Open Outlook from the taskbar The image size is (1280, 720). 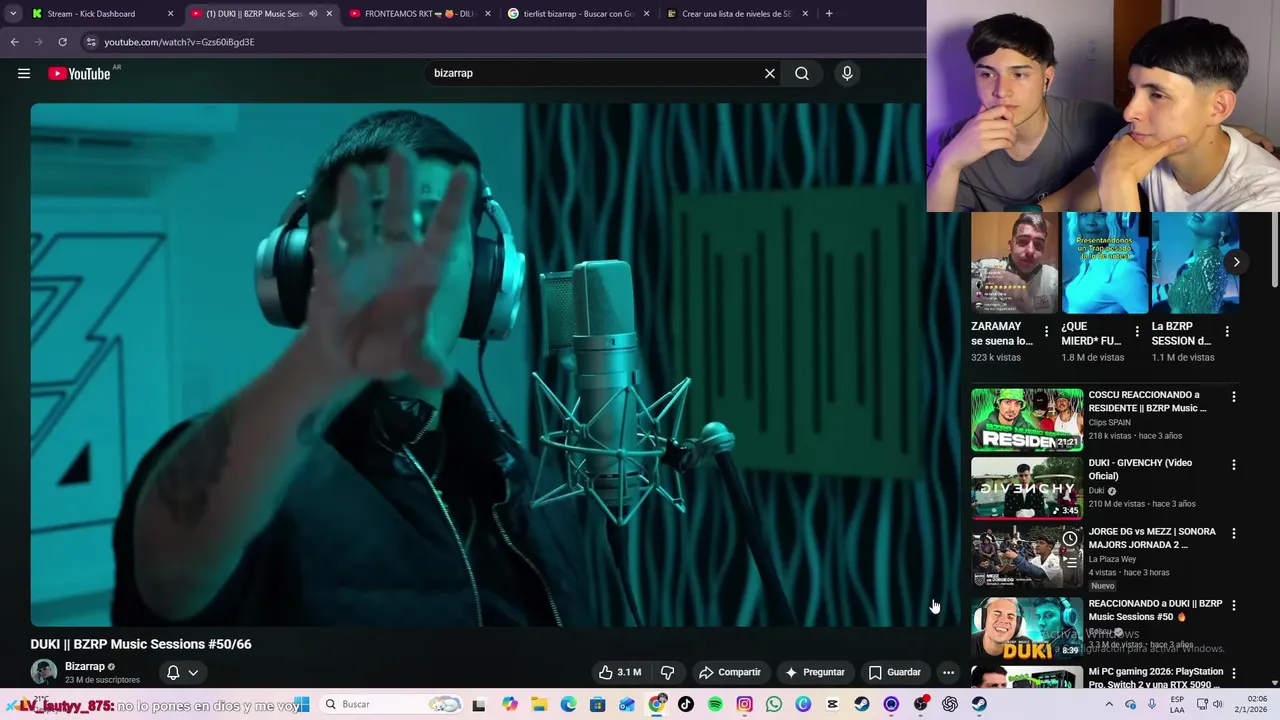[627, 704]
